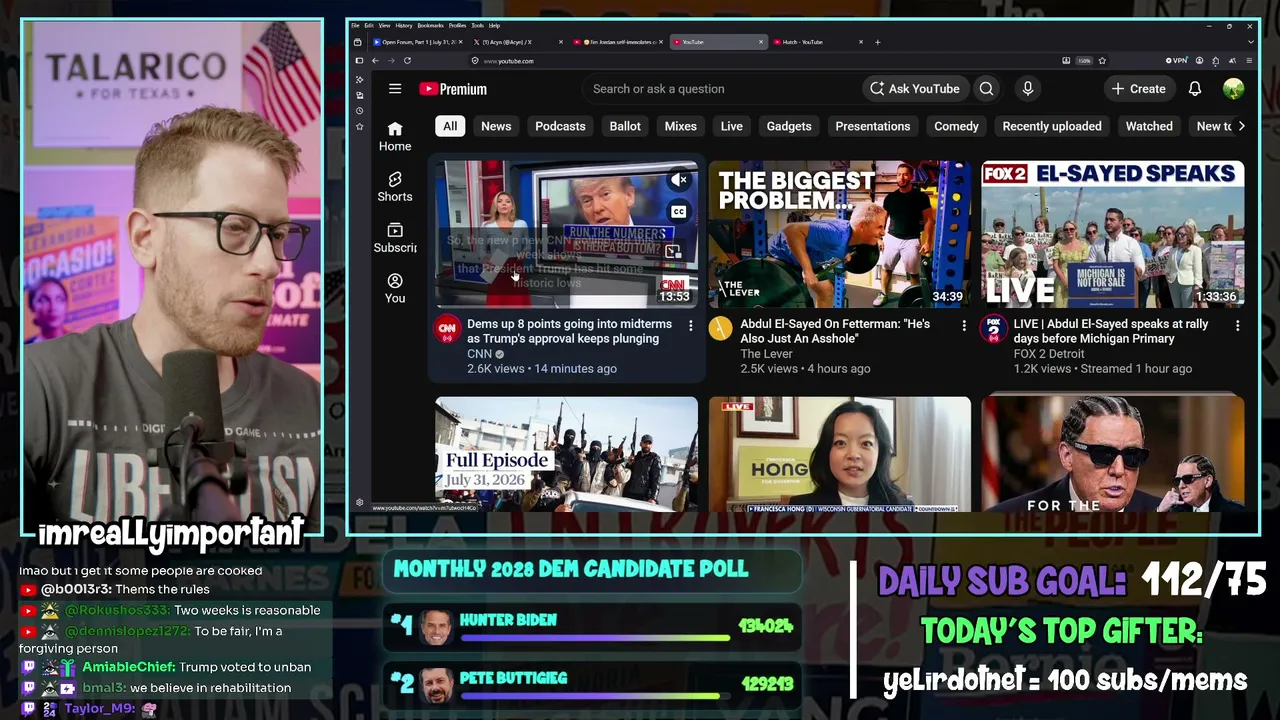Go back using the browser back arrow
This screenshot has width=1280, height=720.
pos(375,61)
